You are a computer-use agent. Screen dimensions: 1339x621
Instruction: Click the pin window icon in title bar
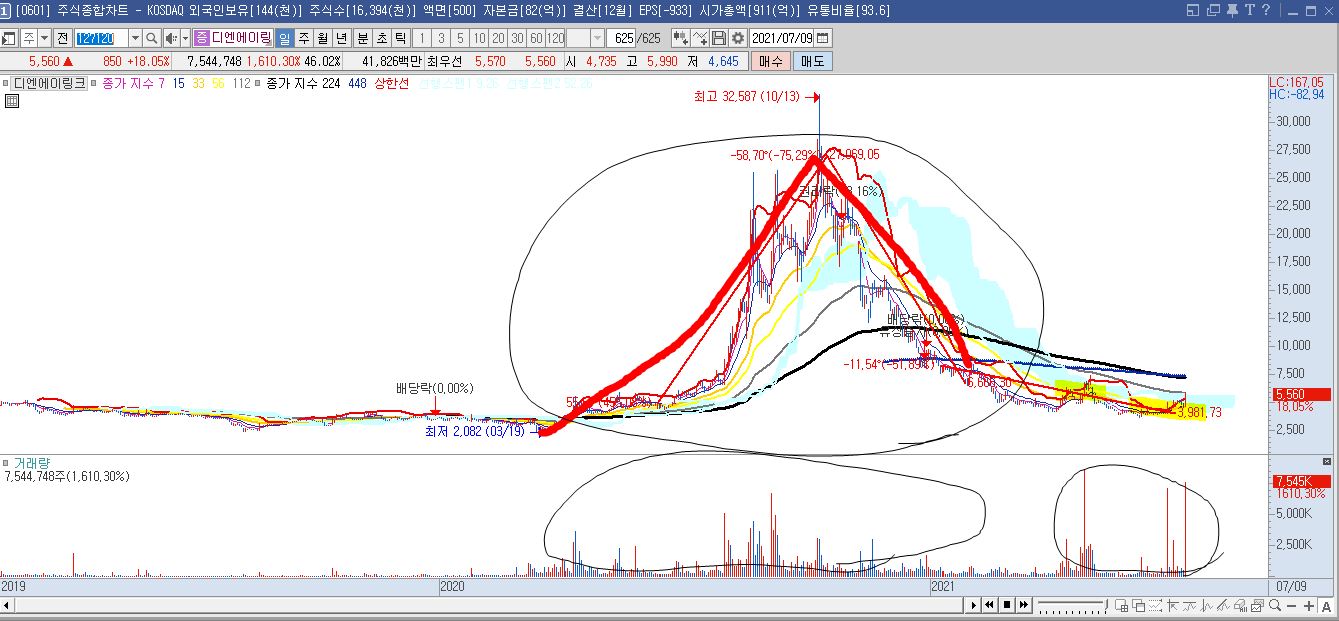(1232, 10)
